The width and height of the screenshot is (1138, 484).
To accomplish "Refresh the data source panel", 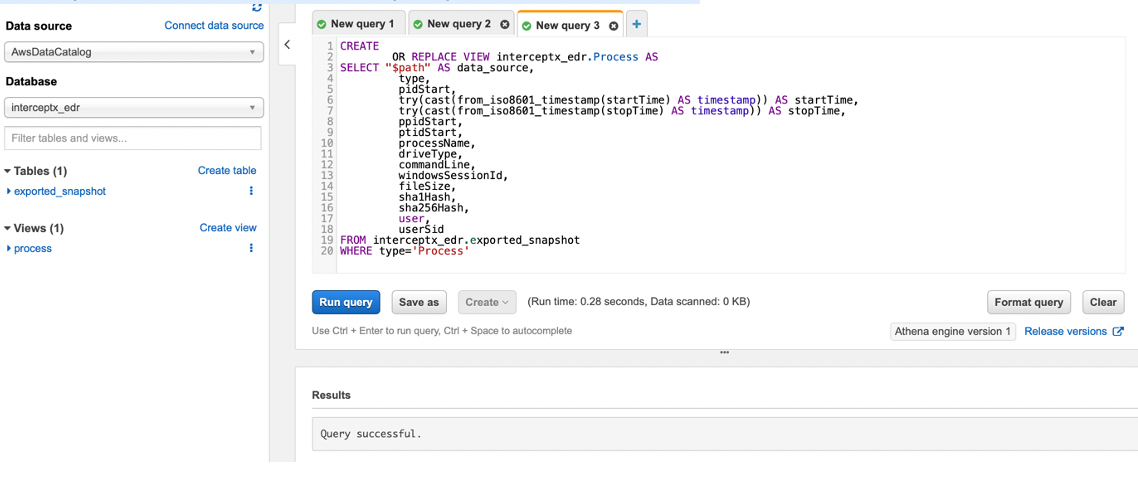I will [x=257, y=7].
